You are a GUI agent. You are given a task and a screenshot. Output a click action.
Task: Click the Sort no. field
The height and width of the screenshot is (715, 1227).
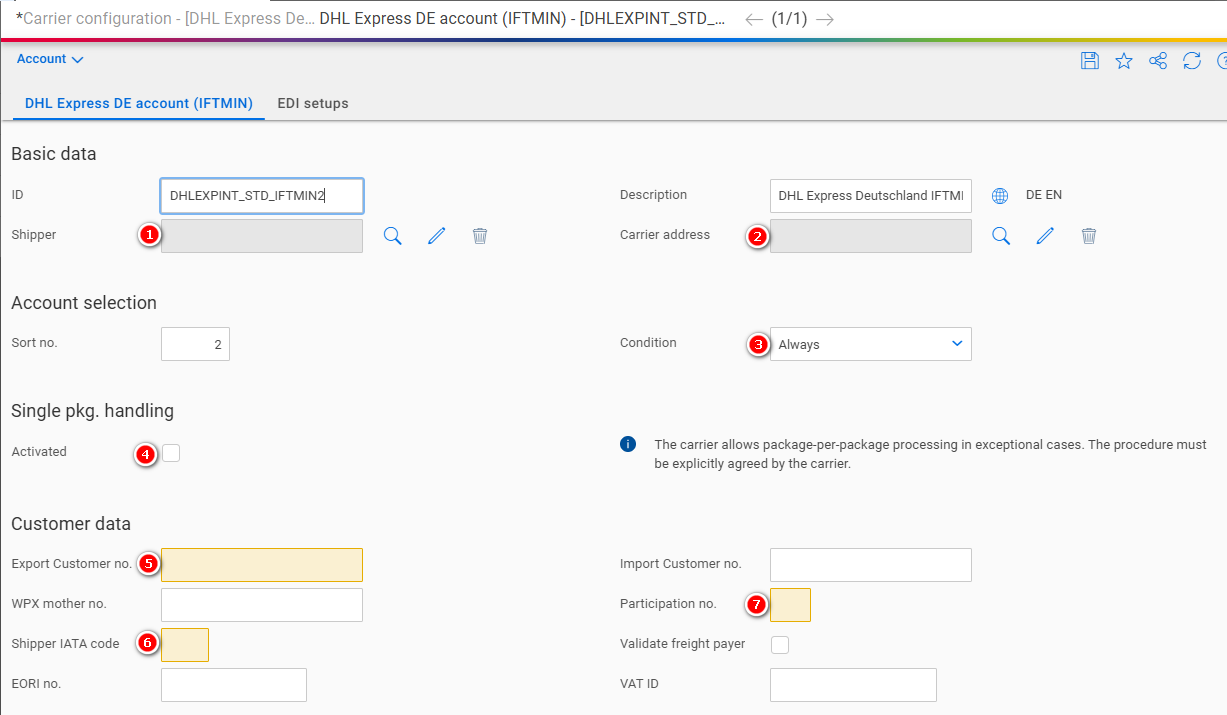(x=195, y=344)
